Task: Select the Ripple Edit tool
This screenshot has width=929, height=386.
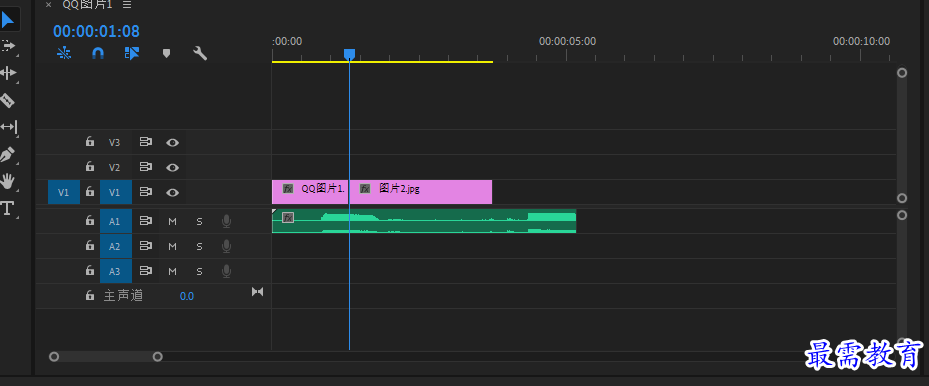Action: 8,73
